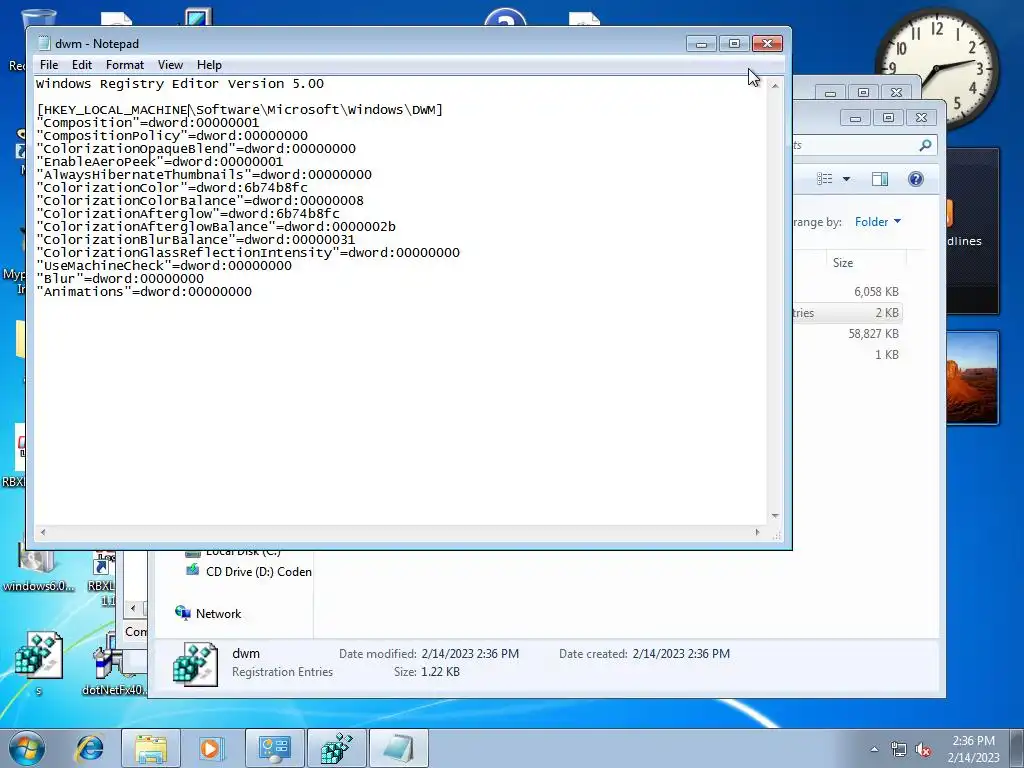
Task: Open the Explorer view options dropdown arrow
Action: tap(846, 179)
